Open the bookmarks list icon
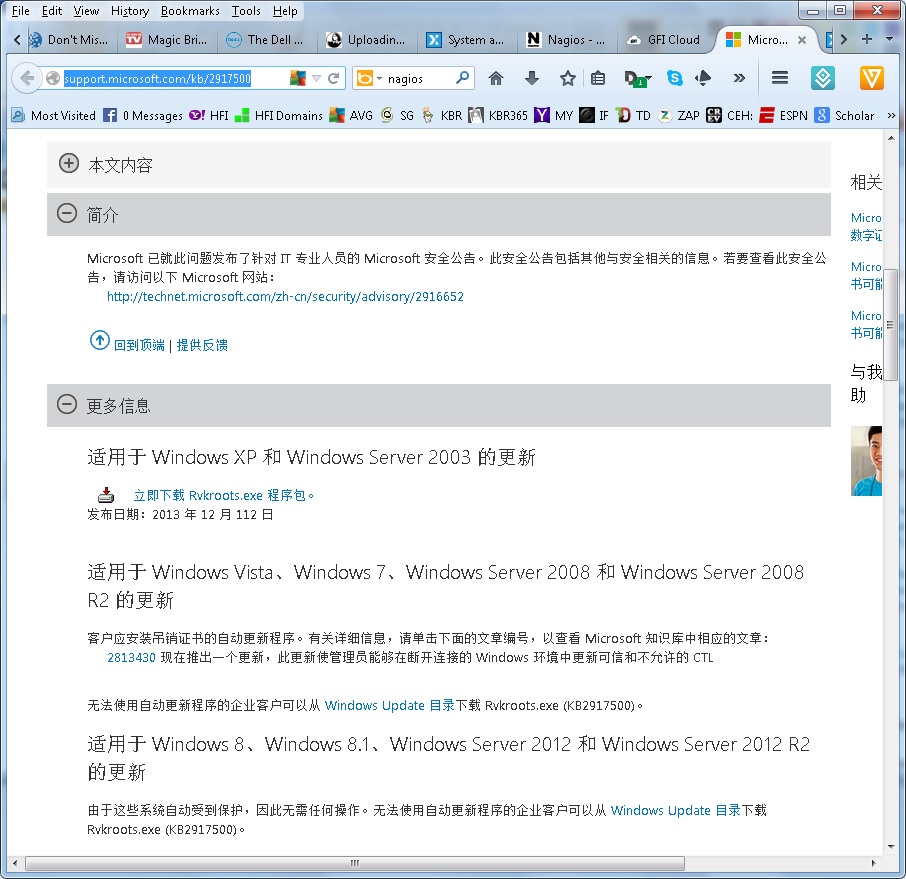This screenshot has width=906, height=879. pos(598,78)
